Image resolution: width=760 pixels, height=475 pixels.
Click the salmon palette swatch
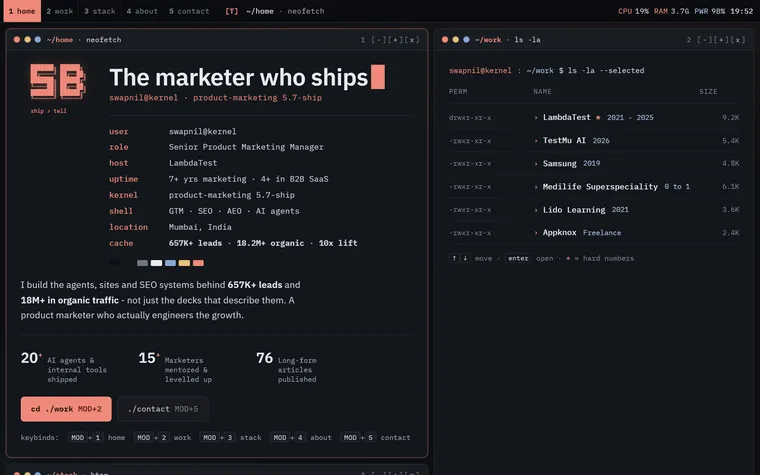point(198,263)
